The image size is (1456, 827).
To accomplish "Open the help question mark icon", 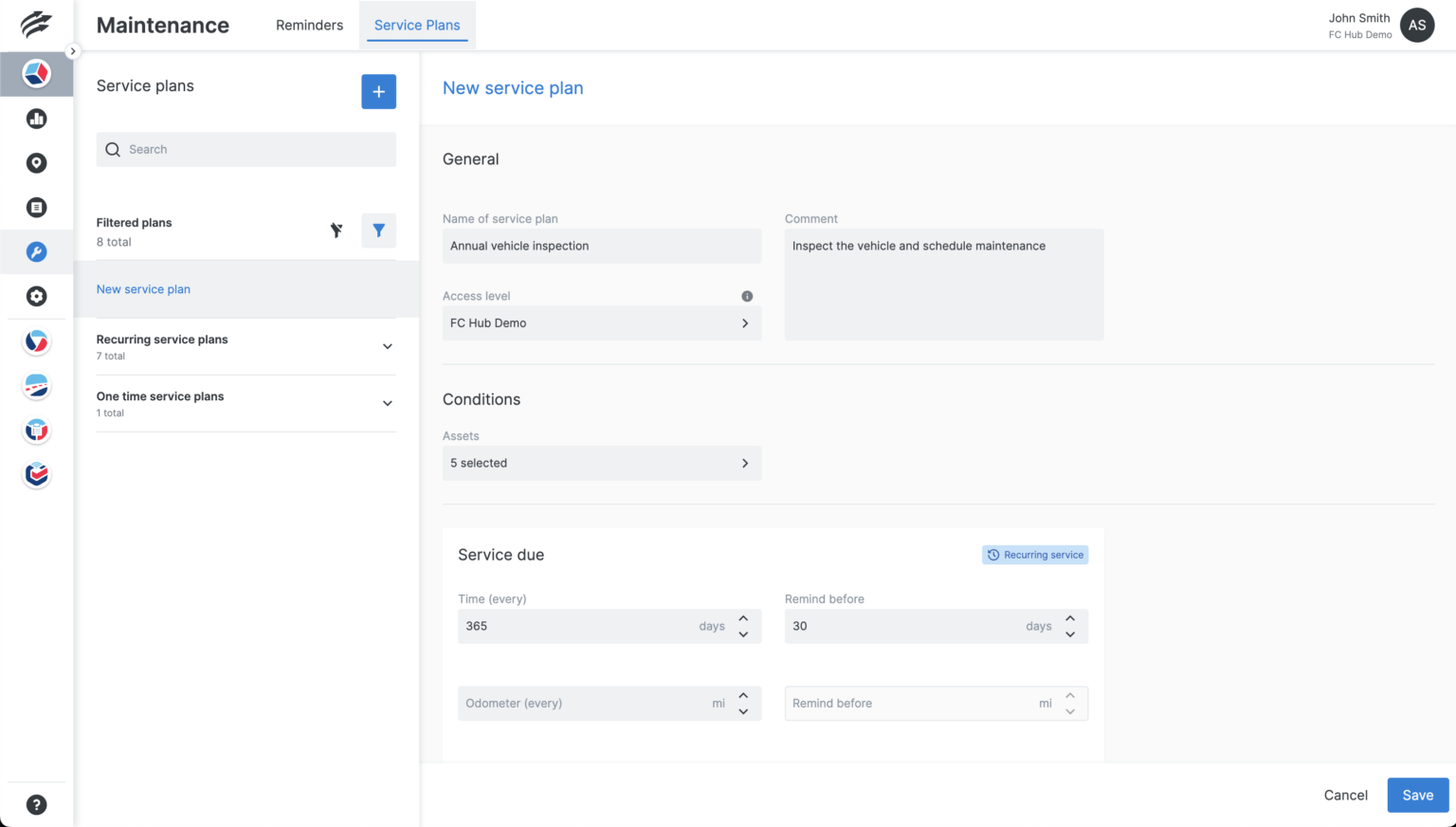I will pyautogui.click(x=36, y=805).
